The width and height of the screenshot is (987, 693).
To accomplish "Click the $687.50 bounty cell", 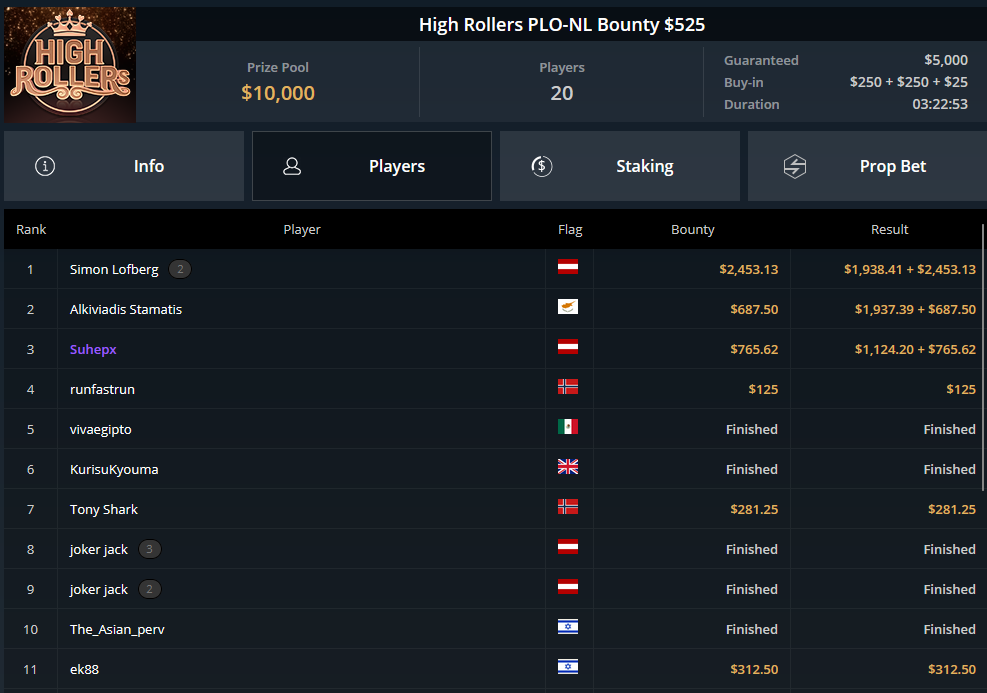I will 754,310.
